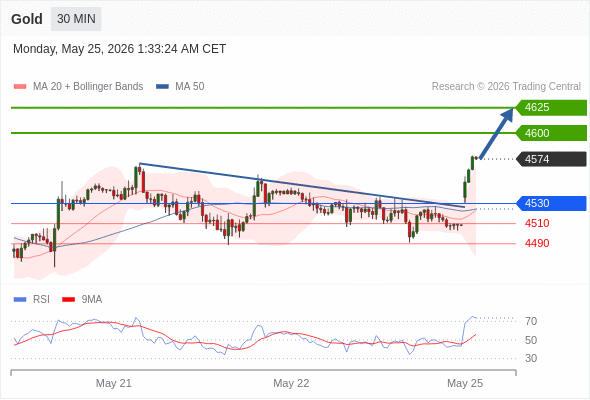This screenshot has width=590, height=400.
Task: Click the green 4625 resistance price tag
Action: [551, 108]
